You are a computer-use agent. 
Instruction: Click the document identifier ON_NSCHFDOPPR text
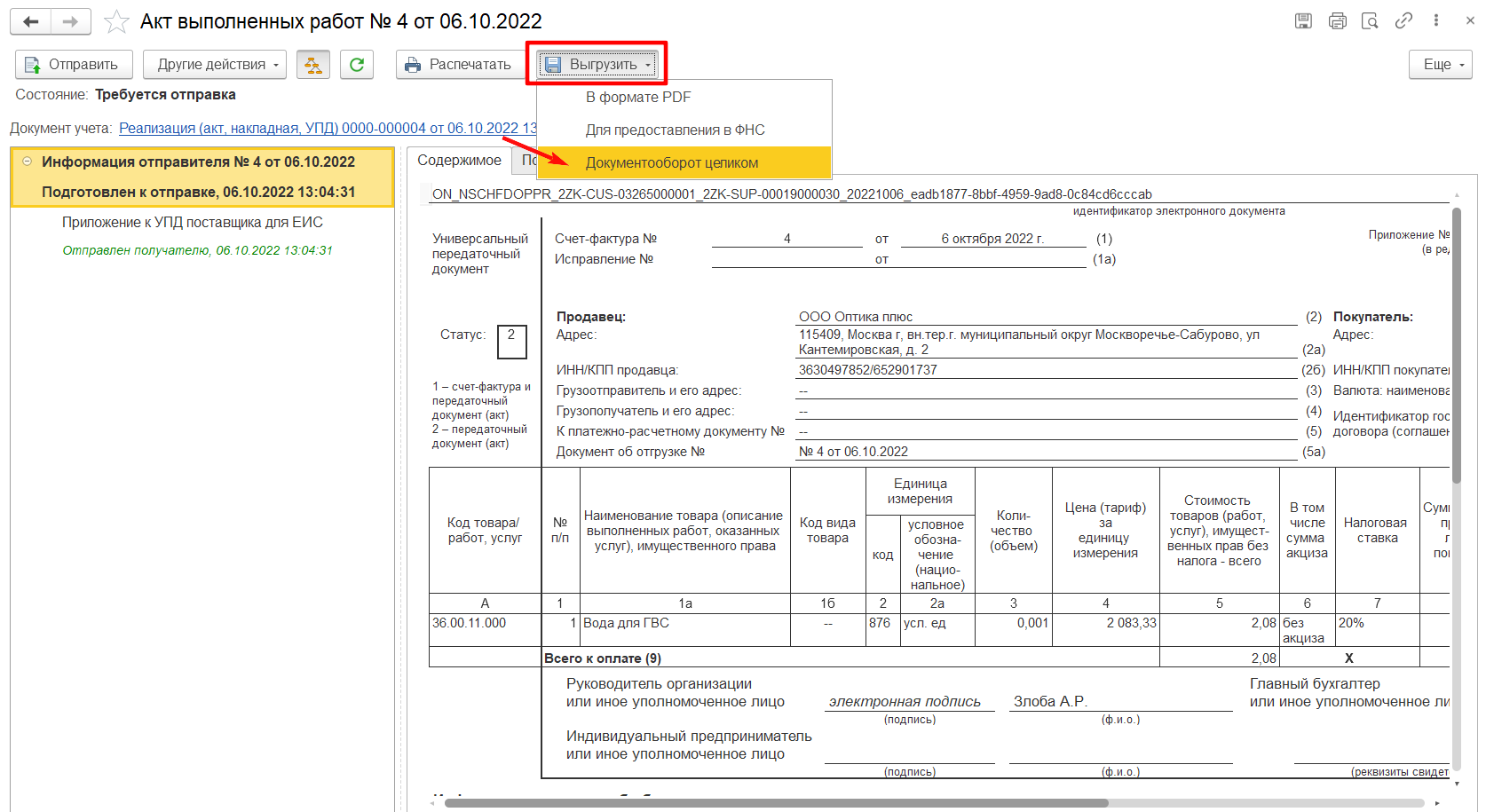(792, 194)
